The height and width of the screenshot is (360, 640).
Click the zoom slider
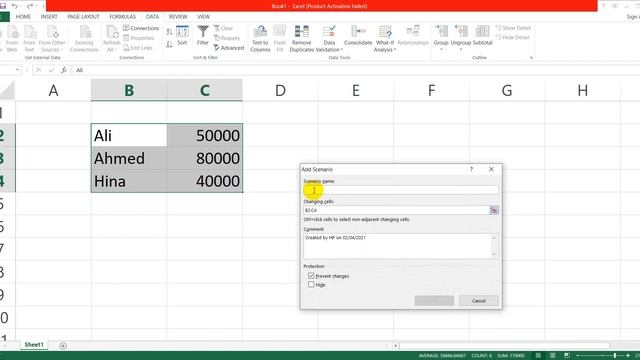pyautogui.click(x=602, y=356)
